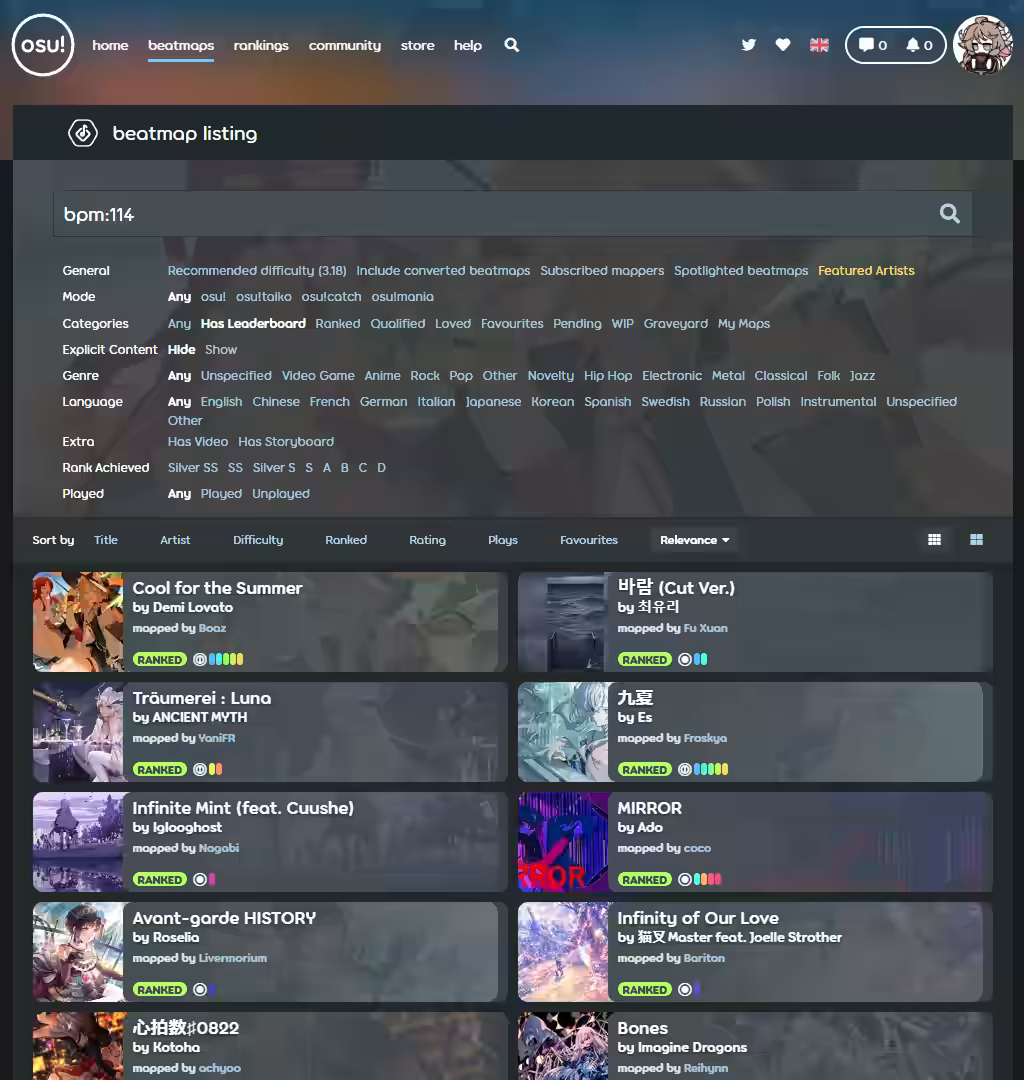Click mode icon on Träumerei : Luna card
This screenshot has width=1024, height=1080.
(x=200, y=769)
